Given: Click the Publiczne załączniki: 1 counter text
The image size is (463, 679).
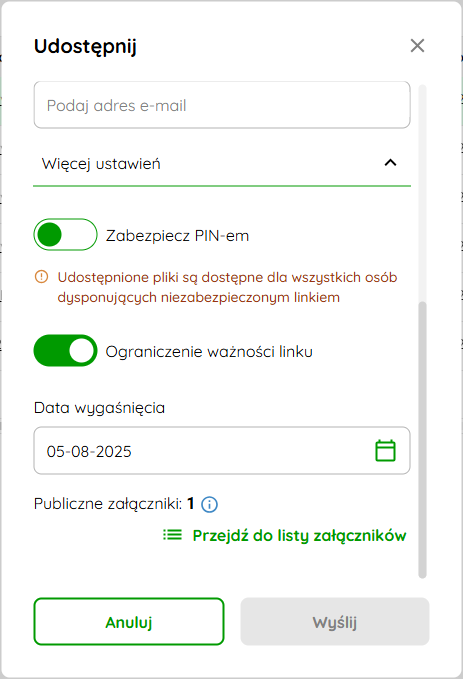Looking at the screenshot, I should coord(114,504).
